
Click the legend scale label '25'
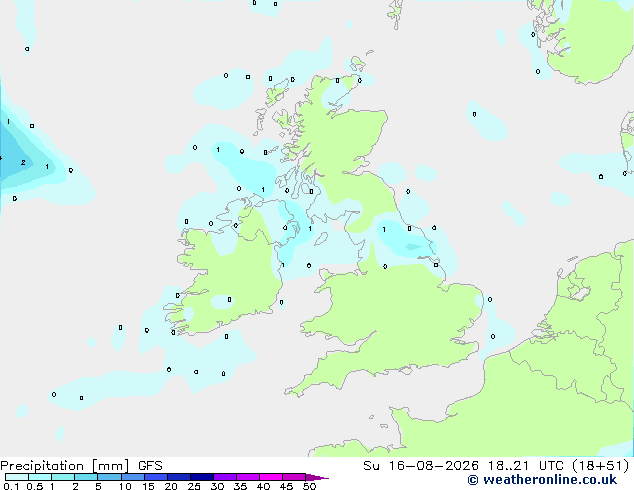pyautogui.click(x=194, y=486)
